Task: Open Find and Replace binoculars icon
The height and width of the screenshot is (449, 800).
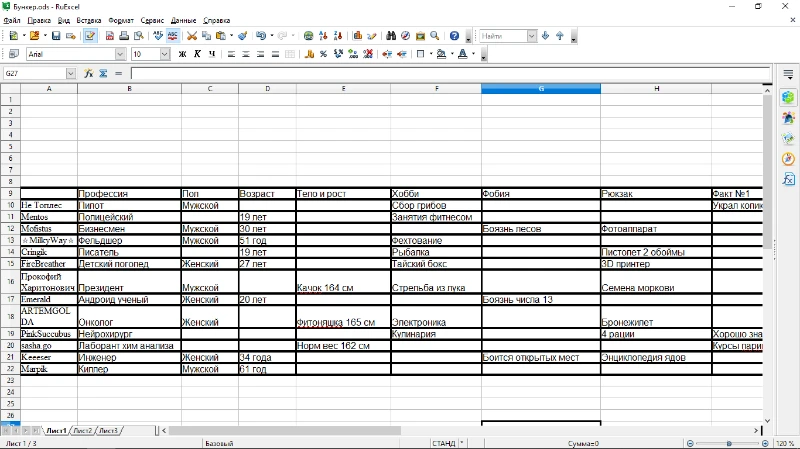Action: (391, 36)
